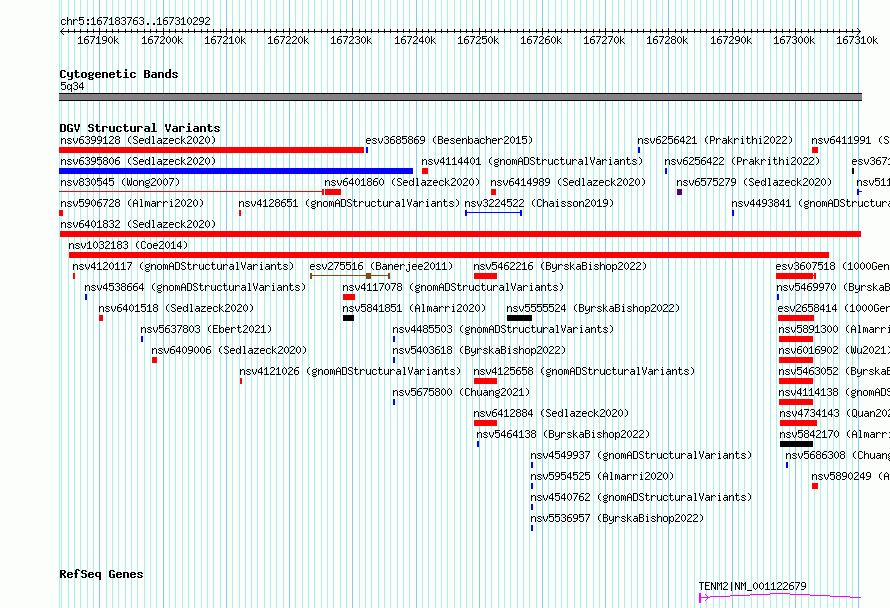This screenshot has height=608, width=890.
Task: Open nsv3224522 (Chaisson2019) variant label
Action: [x=539, y=203]
